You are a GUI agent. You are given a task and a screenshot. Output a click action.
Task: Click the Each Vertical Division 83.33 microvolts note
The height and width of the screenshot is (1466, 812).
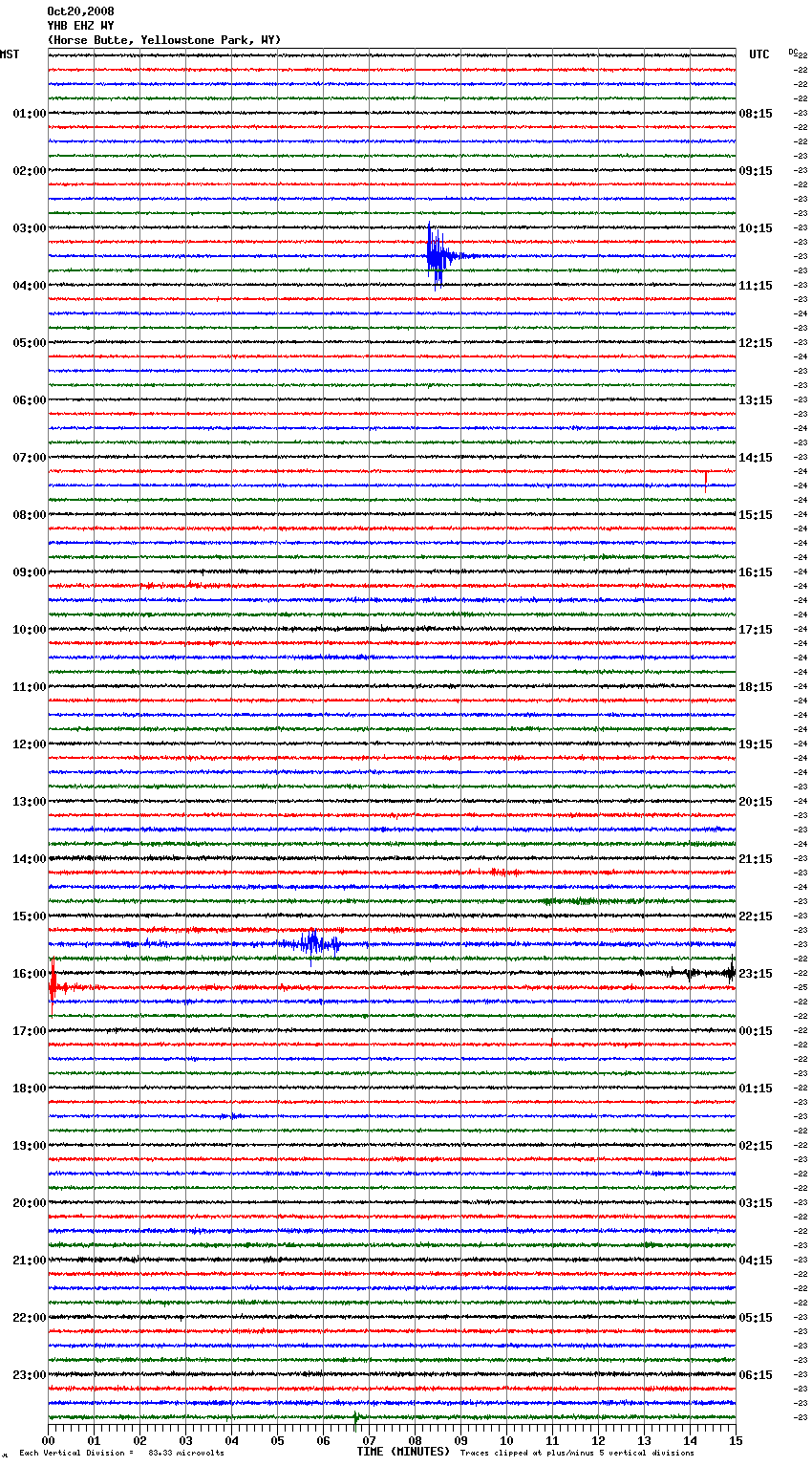point(121,1454)
